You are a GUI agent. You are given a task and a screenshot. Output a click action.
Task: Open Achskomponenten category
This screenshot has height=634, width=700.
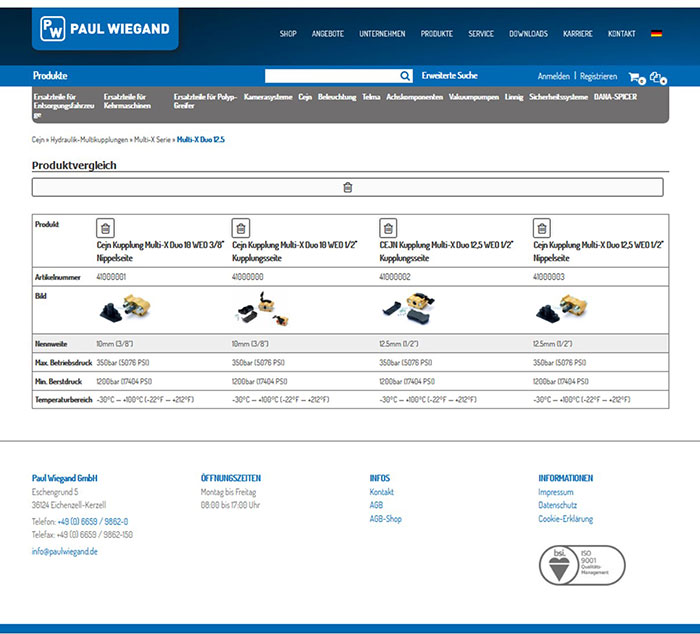(x=414, y=97)
